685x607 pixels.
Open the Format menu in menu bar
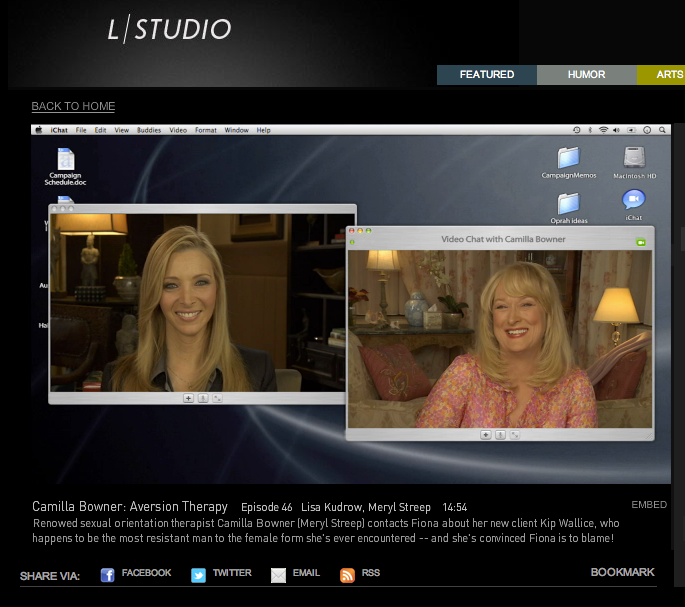(206, 130)
